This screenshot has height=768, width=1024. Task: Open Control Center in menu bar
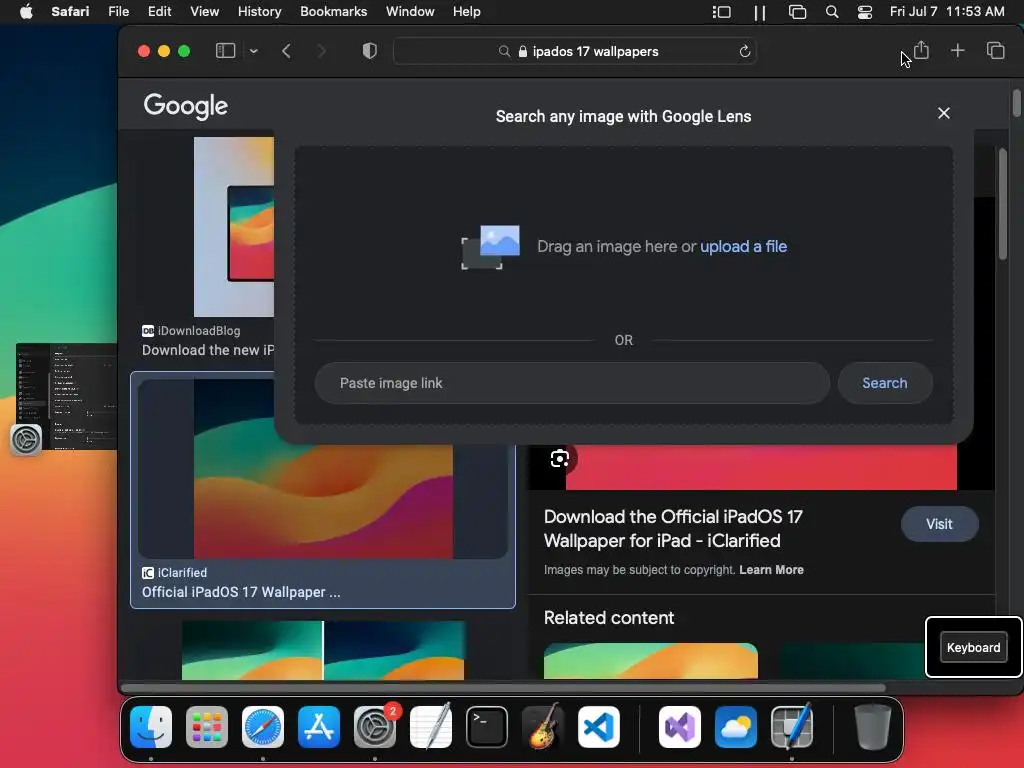coord(865,12)
